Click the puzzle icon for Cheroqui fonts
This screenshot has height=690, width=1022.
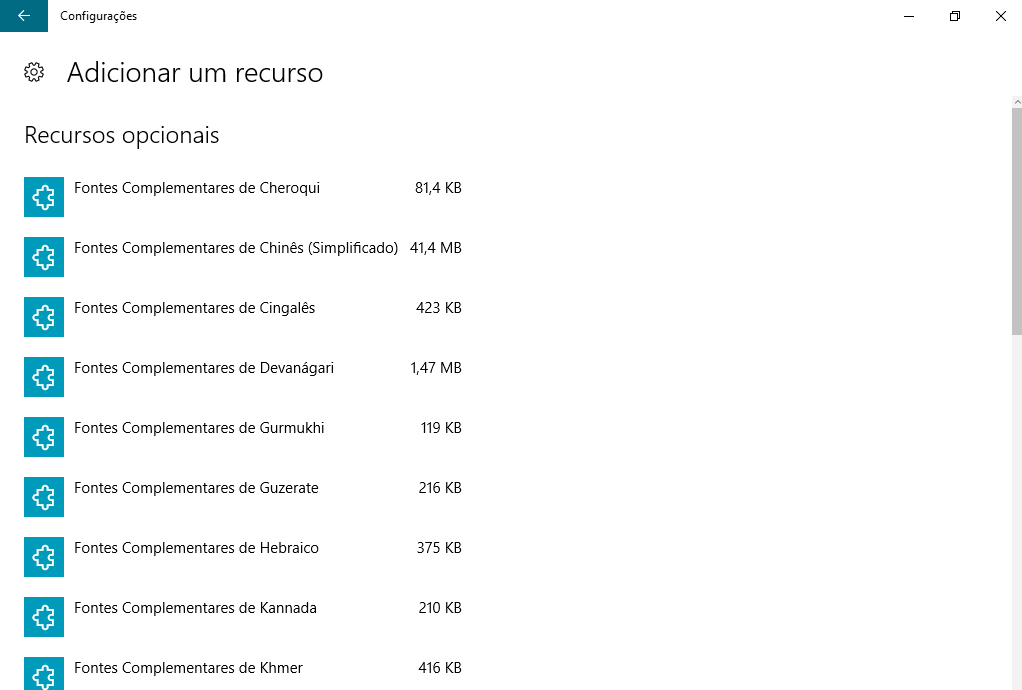[44, 197]
